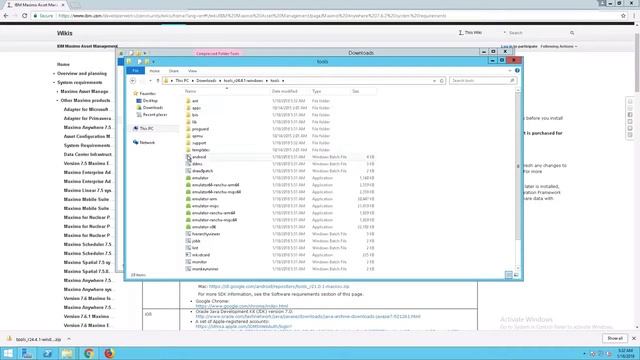The height and width of the screenshot is (360, 640).
Task: Select the 'emulator-x86' application icon
Action: click(188, 227)
